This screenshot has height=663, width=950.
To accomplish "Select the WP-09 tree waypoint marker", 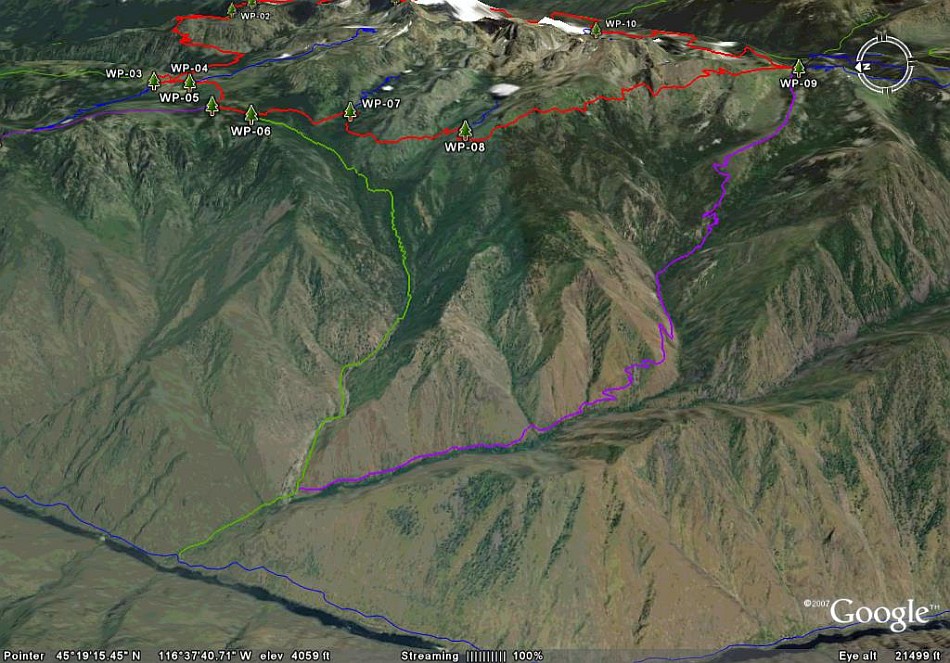I will [799, 68].
